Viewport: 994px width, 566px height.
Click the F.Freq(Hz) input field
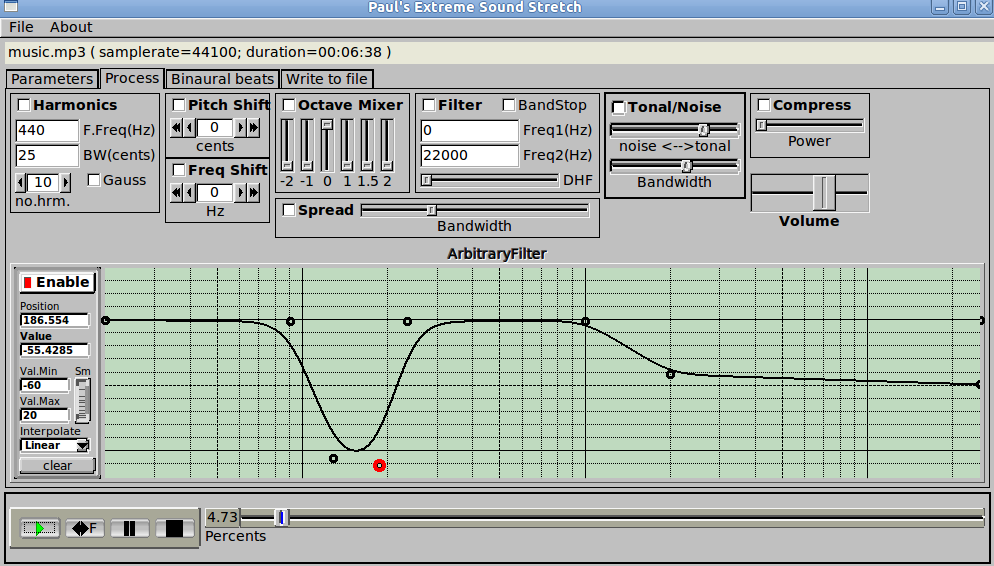(x=47, y=130)
